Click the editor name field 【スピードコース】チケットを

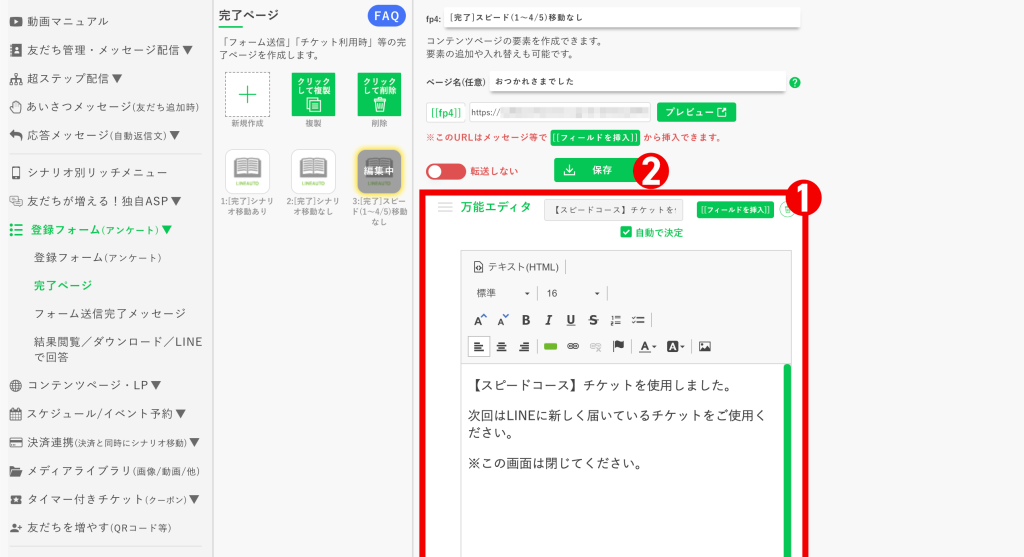(613, 210)
